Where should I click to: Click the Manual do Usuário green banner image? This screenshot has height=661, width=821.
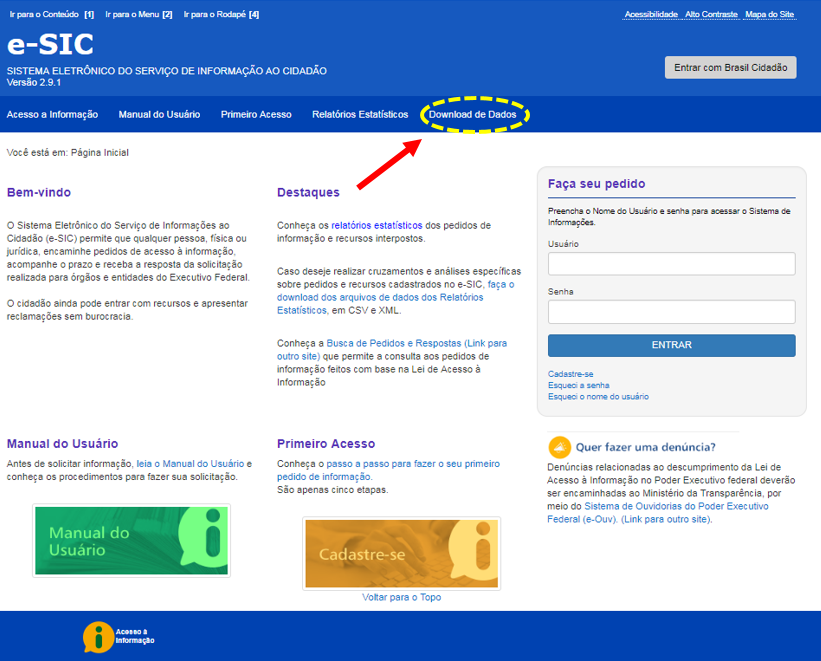click(131, 540)
